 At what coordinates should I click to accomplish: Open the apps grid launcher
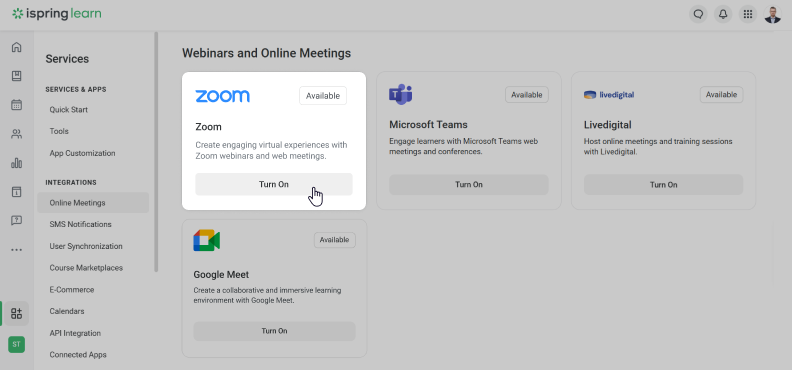tap(748, 14)
